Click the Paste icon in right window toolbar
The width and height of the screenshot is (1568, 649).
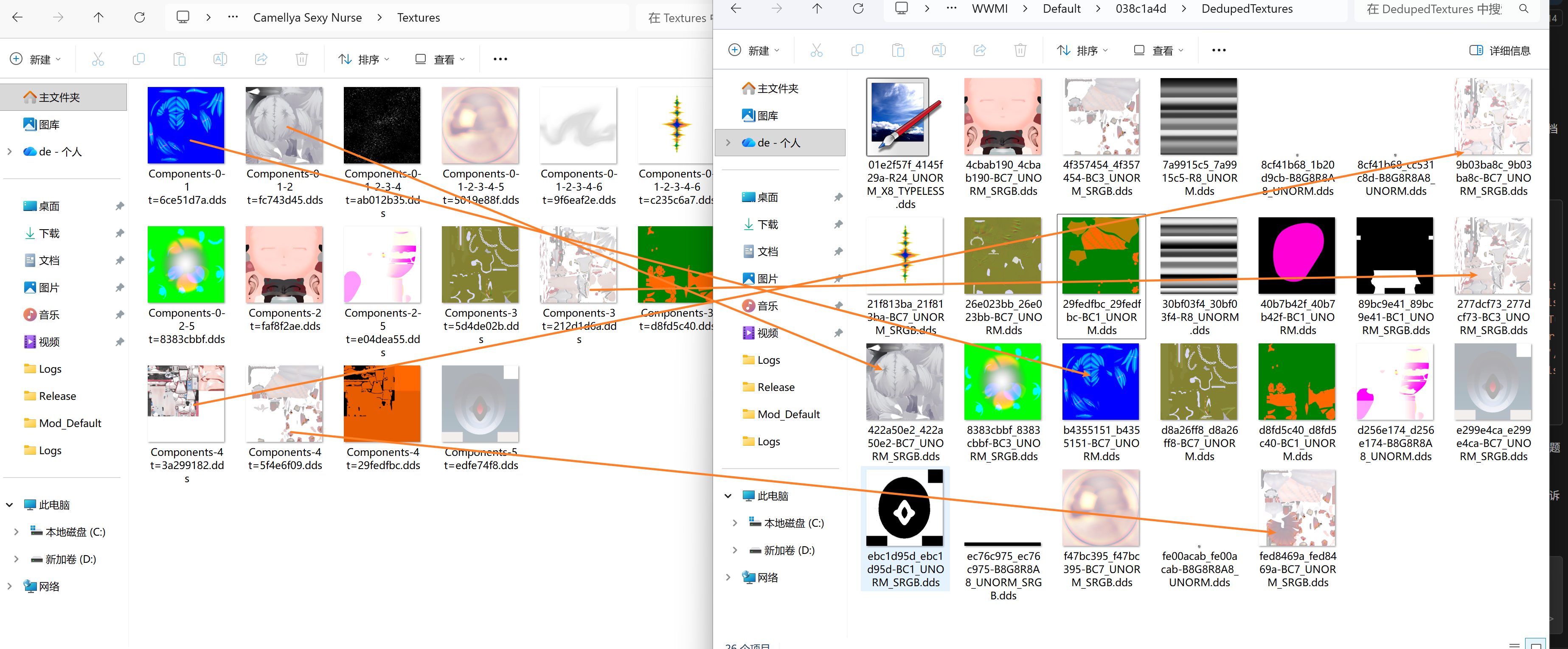[898, 51]
